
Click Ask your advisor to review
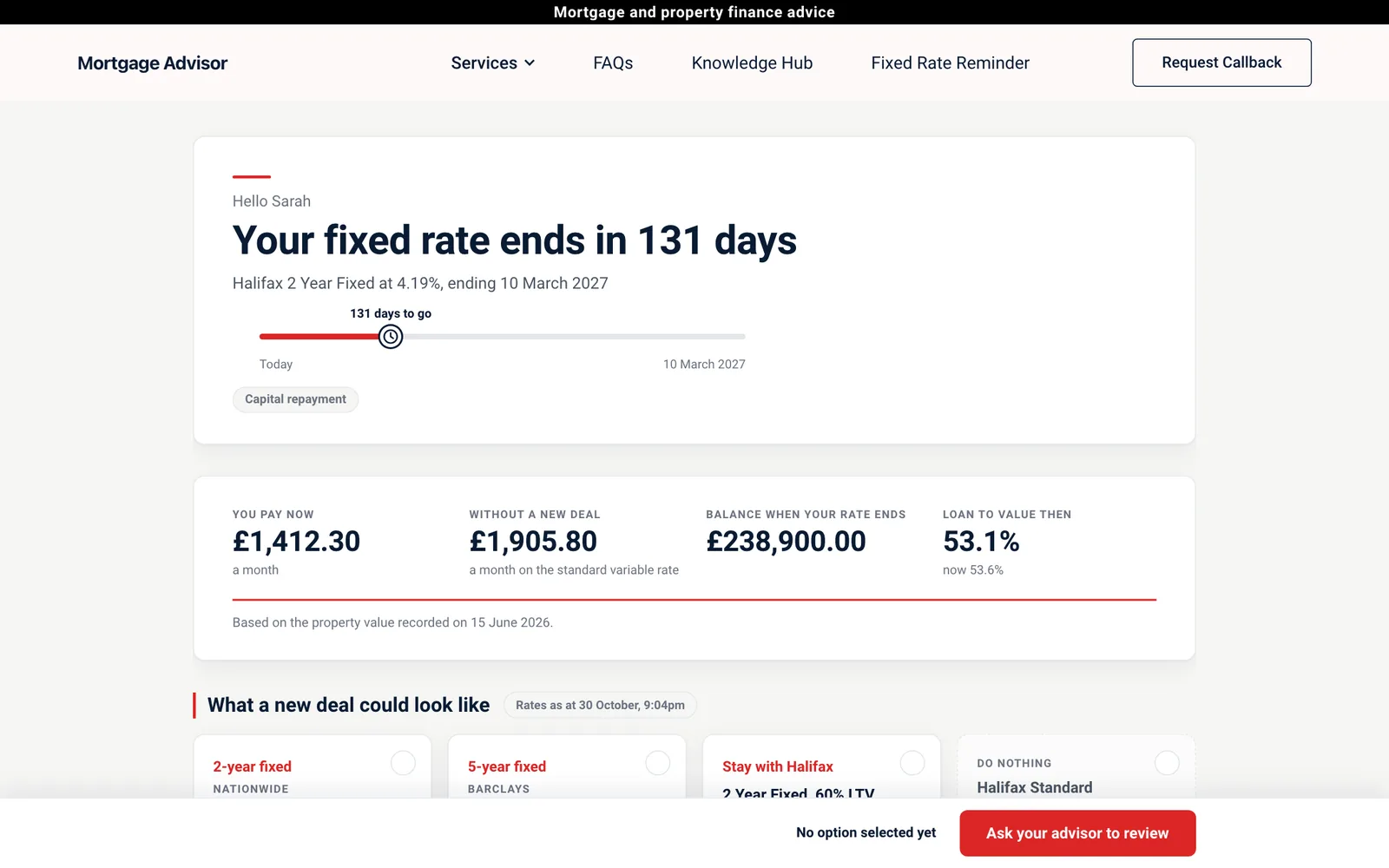tap(1077, 833)
